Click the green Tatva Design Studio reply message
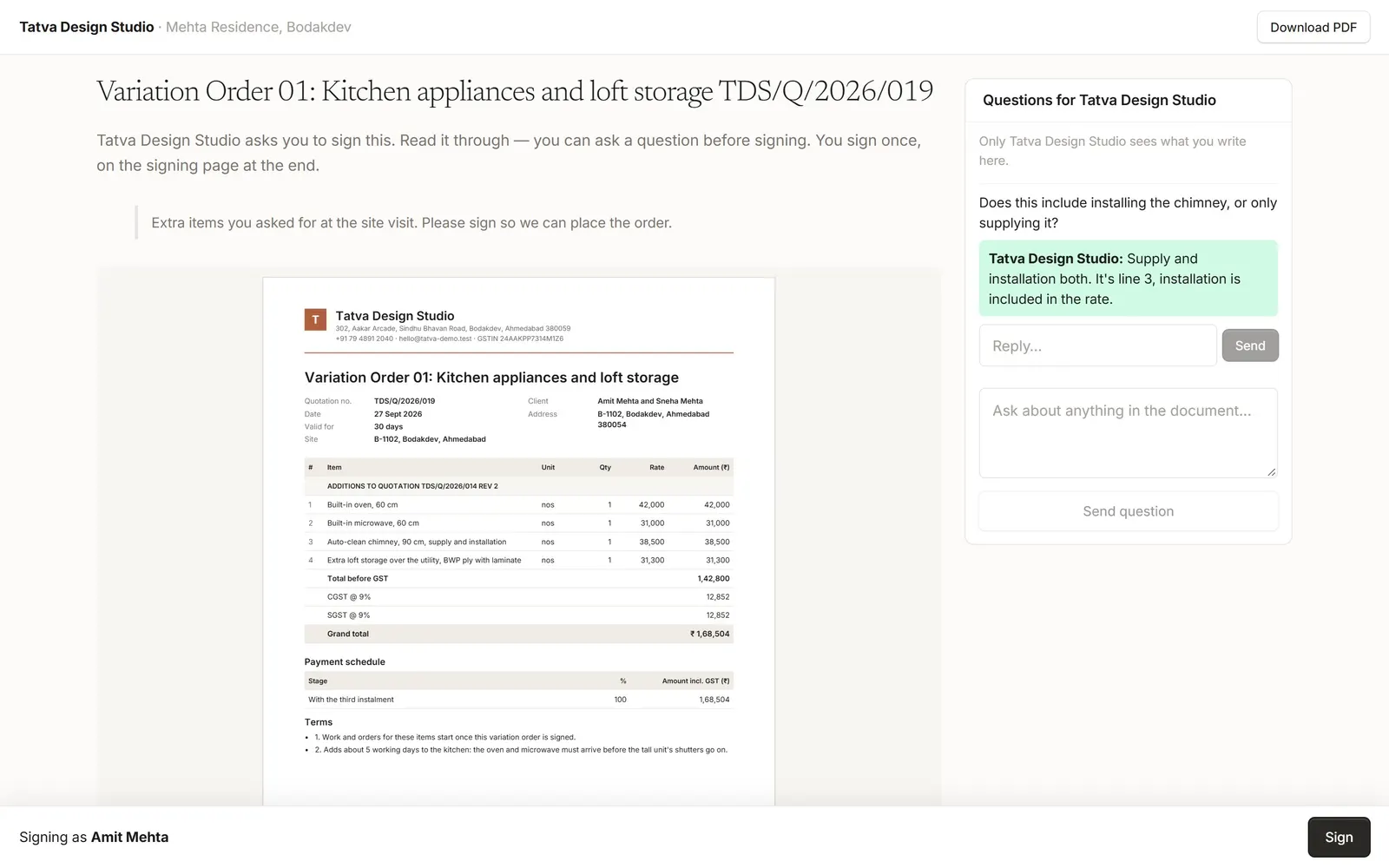The width and height of the screenshot is (1389, 868). pos(1128,279)
